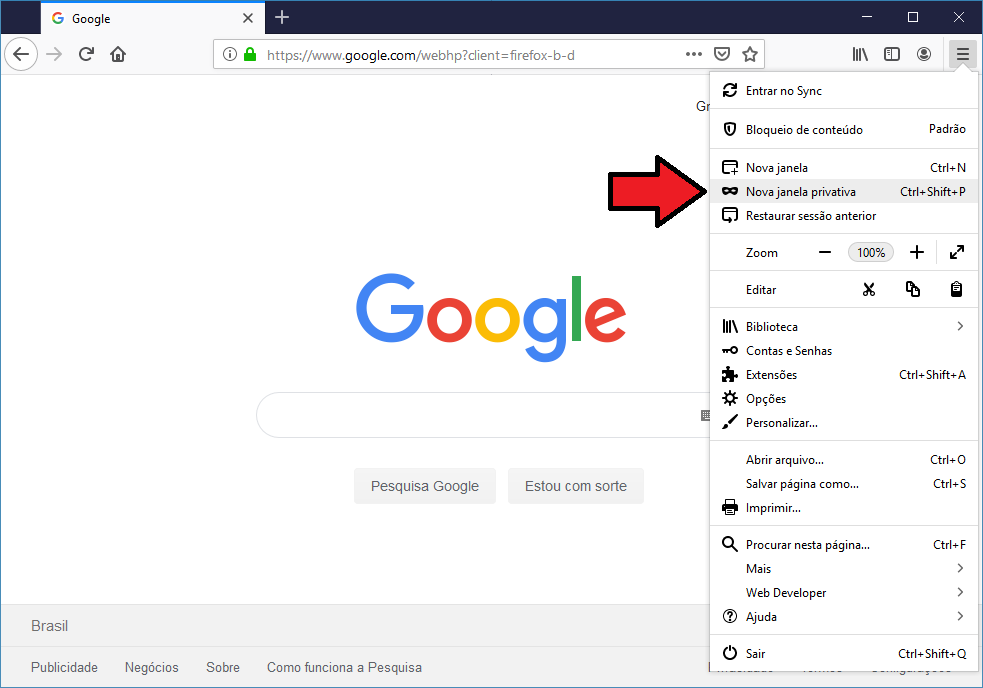This screenshot has height=688, width=983.
Task: Click the Estou com sorte button
Action: [x=576, y=486]
